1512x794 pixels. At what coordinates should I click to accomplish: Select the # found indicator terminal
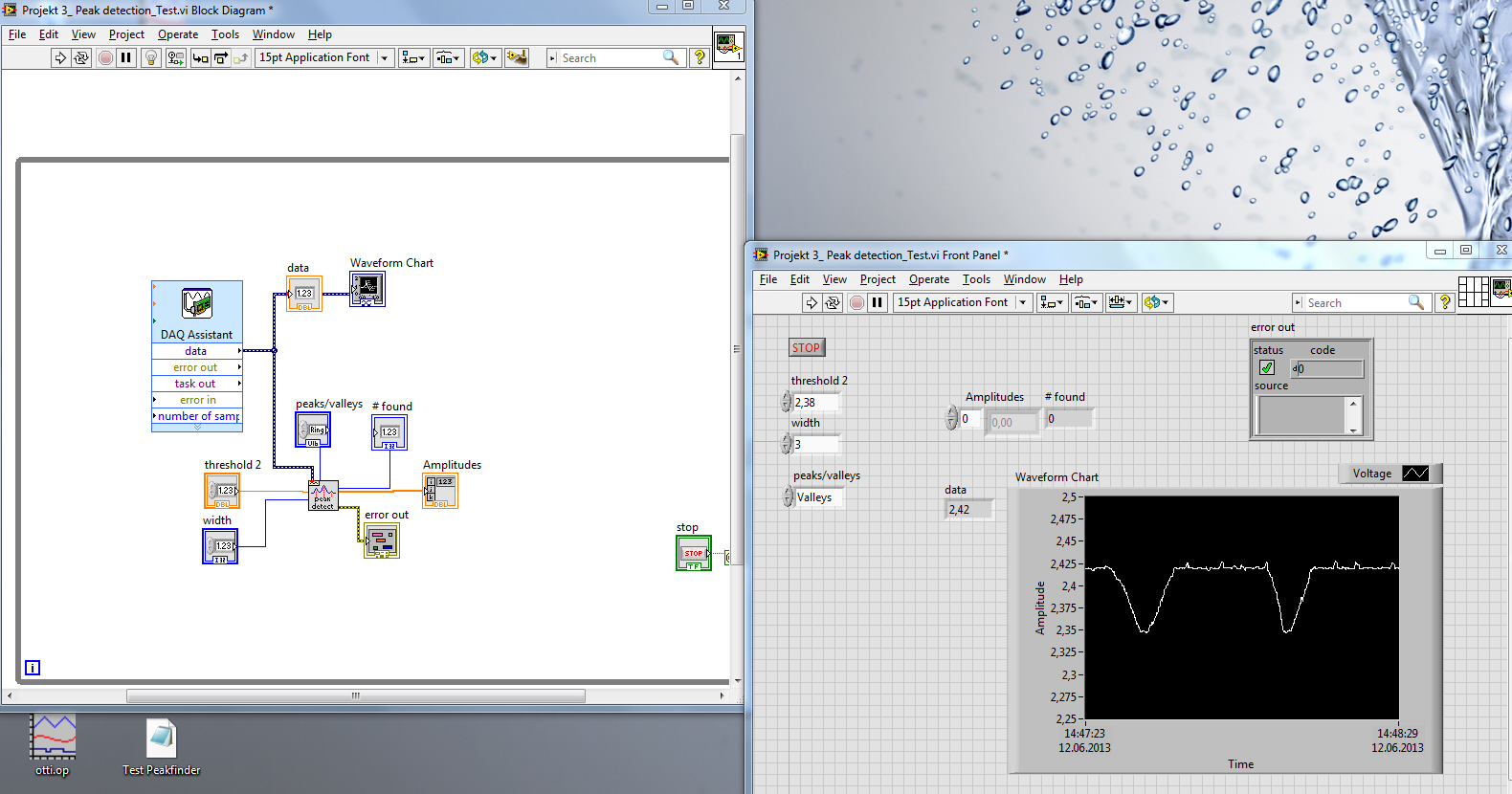[x=389, y=432]
